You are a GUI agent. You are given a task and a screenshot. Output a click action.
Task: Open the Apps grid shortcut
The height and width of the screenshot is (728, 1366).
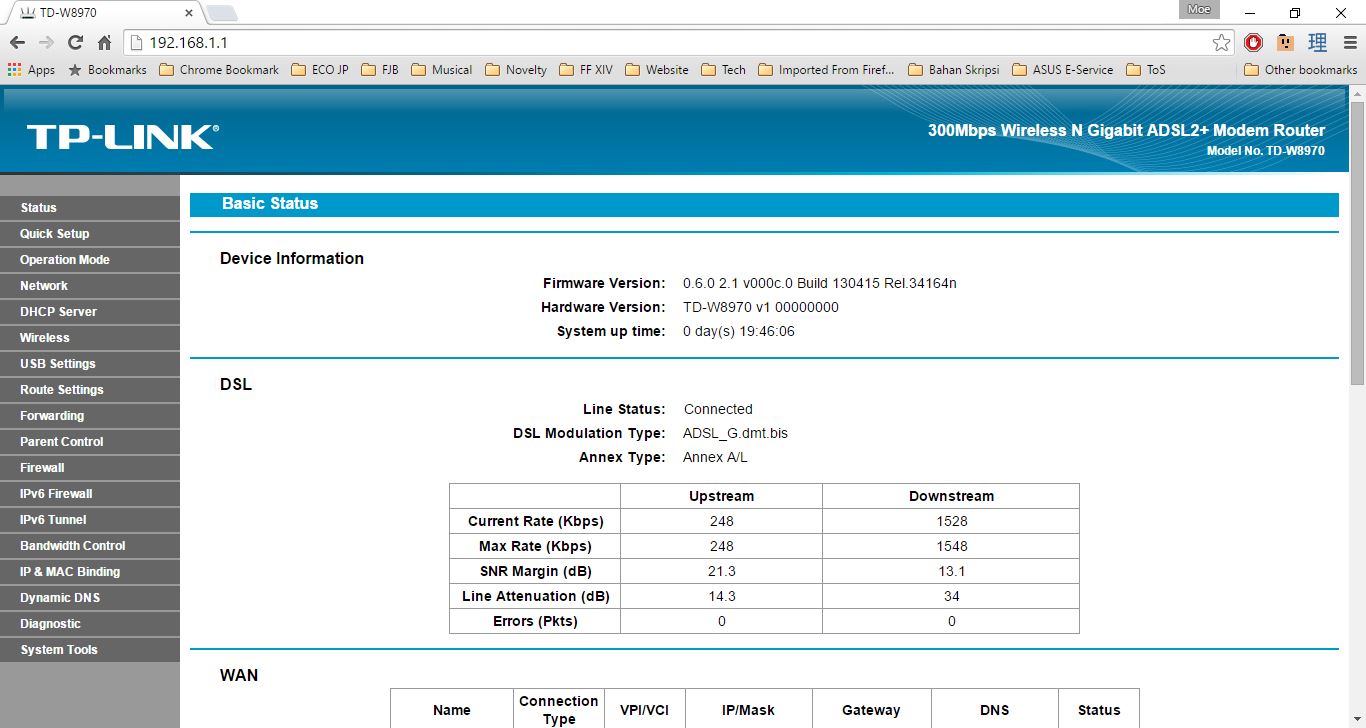(13, 69)
